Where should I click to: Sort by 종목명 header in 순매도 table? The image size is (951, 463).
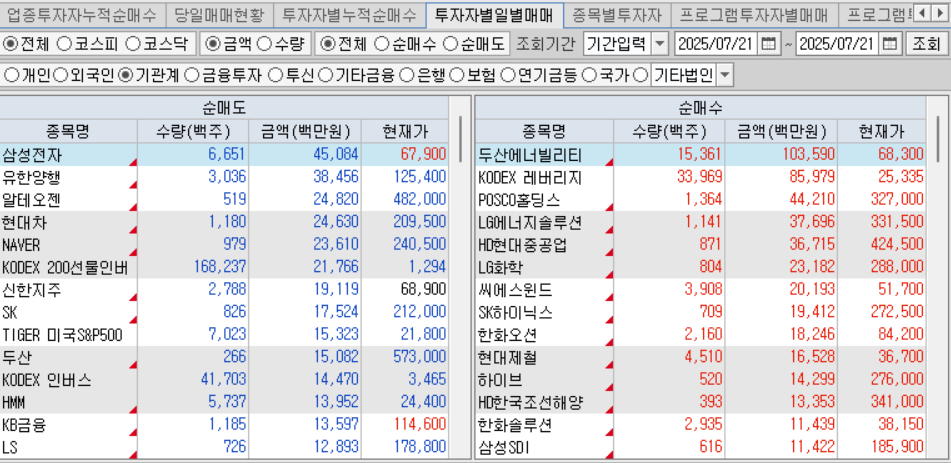pyautogui.click(x=68, y=131)
